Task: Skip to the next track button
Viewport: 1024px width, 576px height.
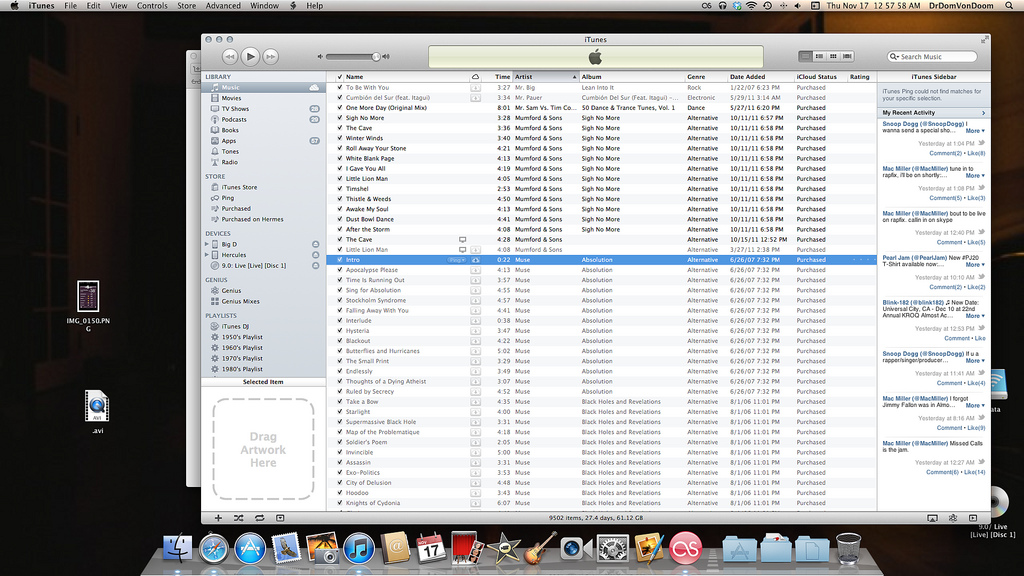Action: click(270, 57)
